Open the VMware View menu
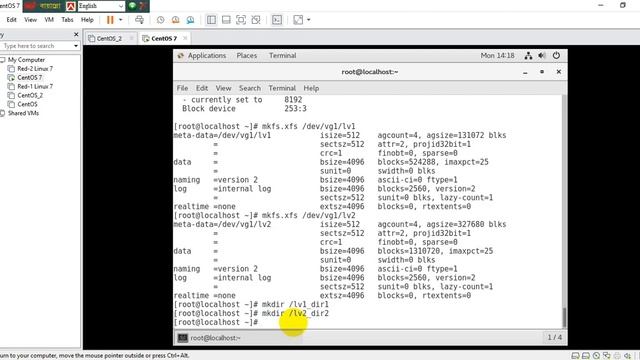 (x=31, y=20)
